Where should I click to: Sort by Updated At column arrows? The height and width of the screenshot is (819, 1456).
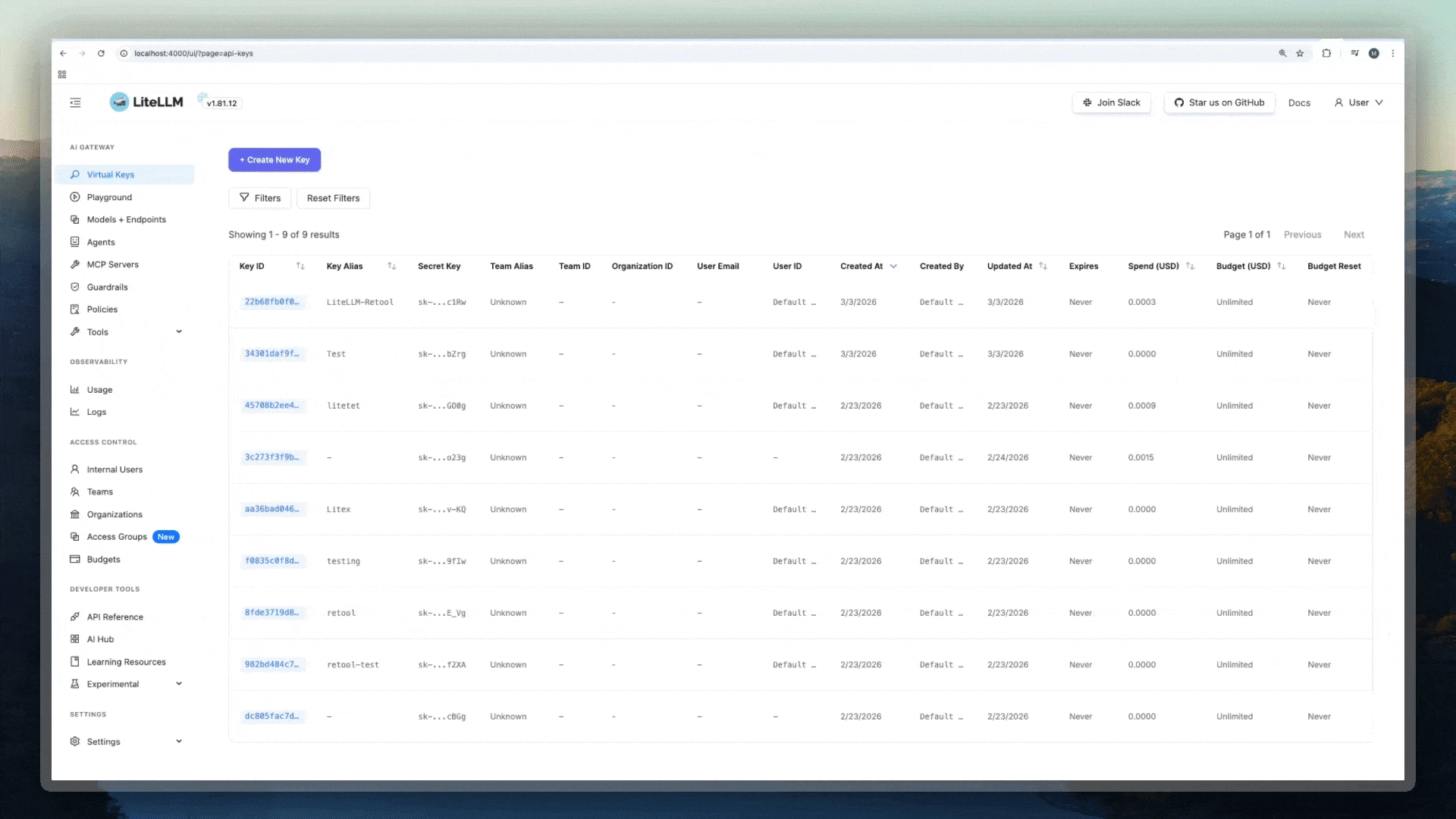point(1043,266)
